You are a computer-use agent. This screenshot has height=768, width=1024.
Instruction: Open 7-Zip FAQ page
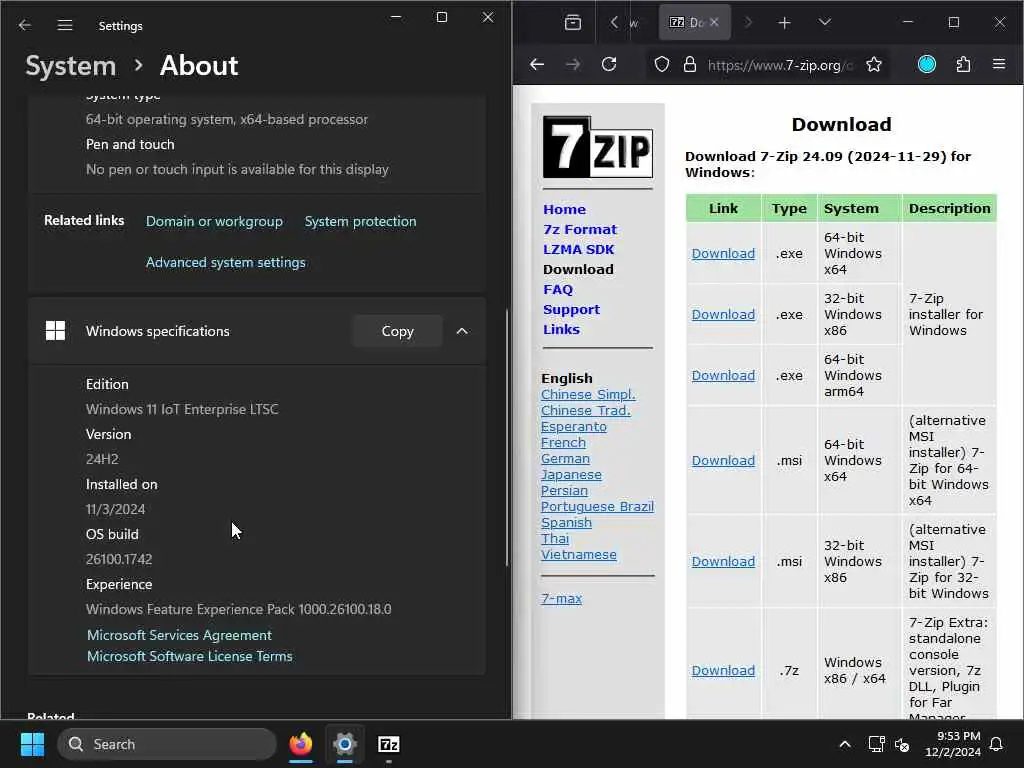click(558, 289)
